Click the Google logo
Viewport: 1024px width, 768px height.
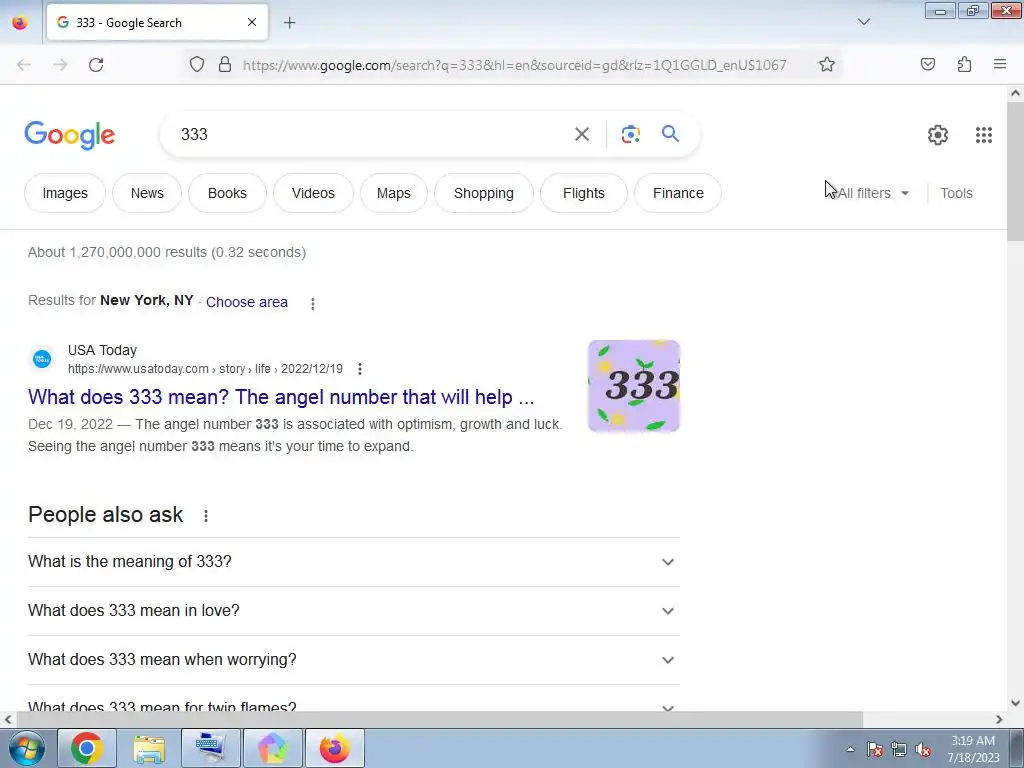tap(70, 135)
